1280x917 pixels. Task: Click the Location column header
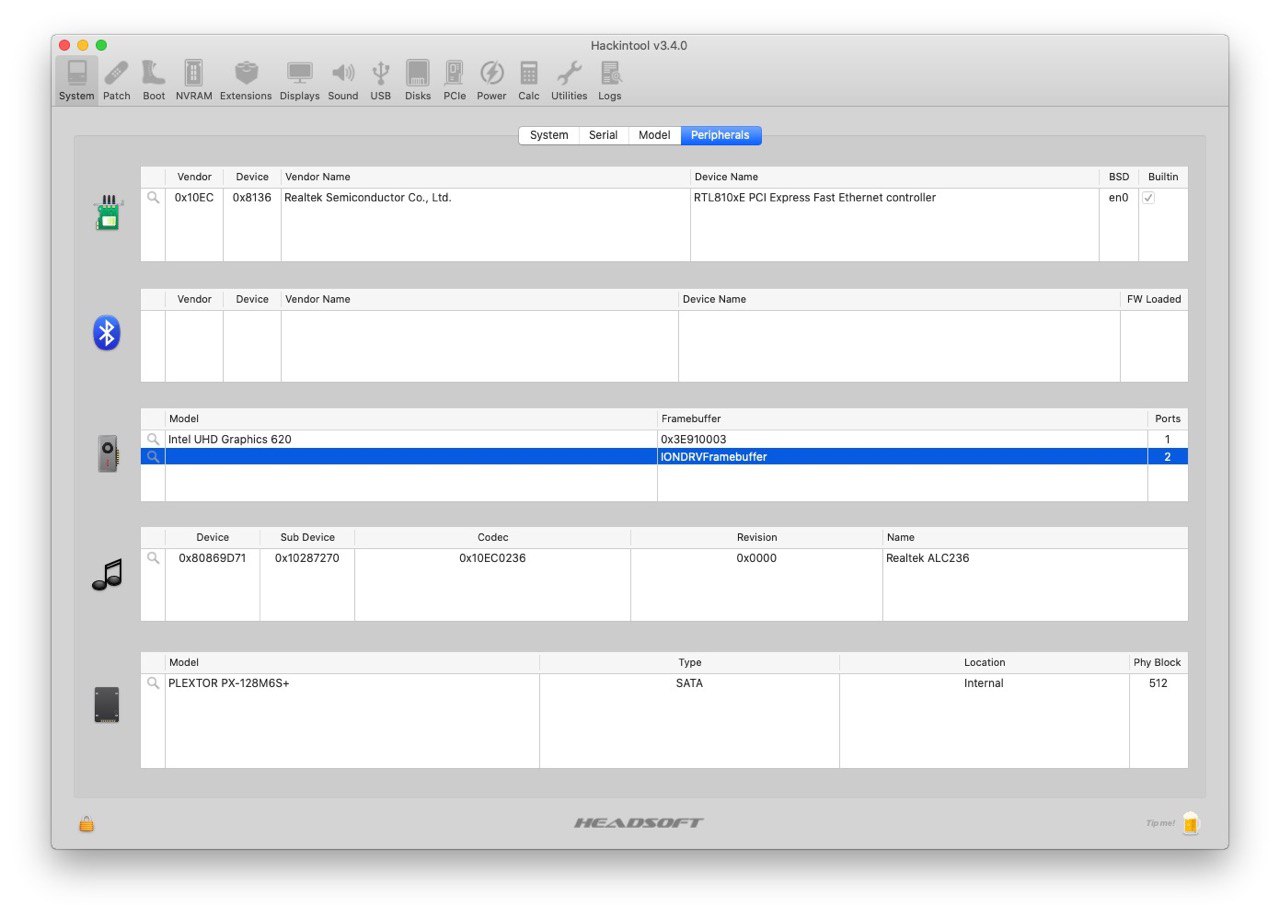984,663
